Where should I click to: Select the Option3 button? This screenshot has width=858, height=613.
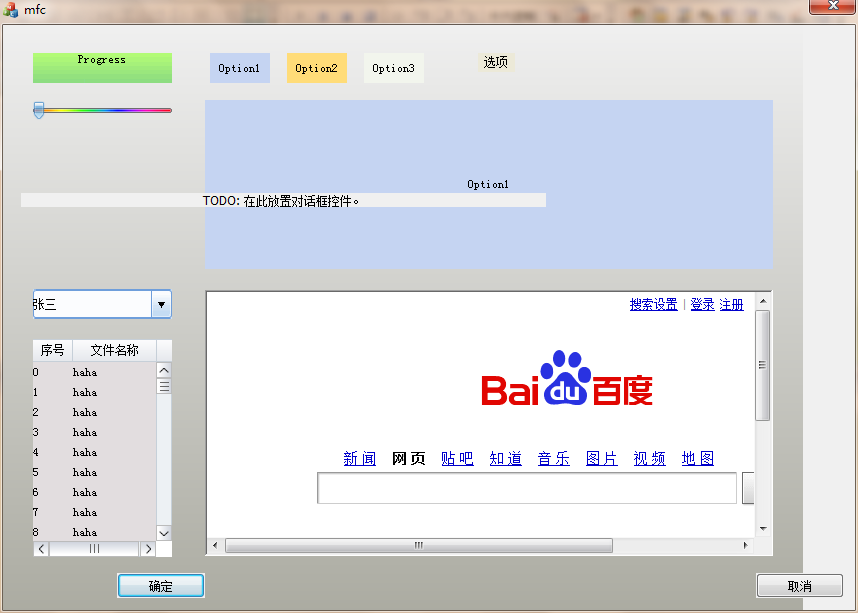tap(394, 68)
